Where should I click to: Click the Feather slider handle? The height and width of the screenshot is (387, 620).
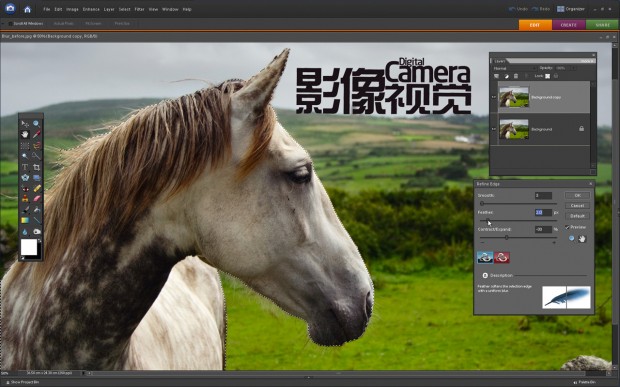click(x=488, y=220)
